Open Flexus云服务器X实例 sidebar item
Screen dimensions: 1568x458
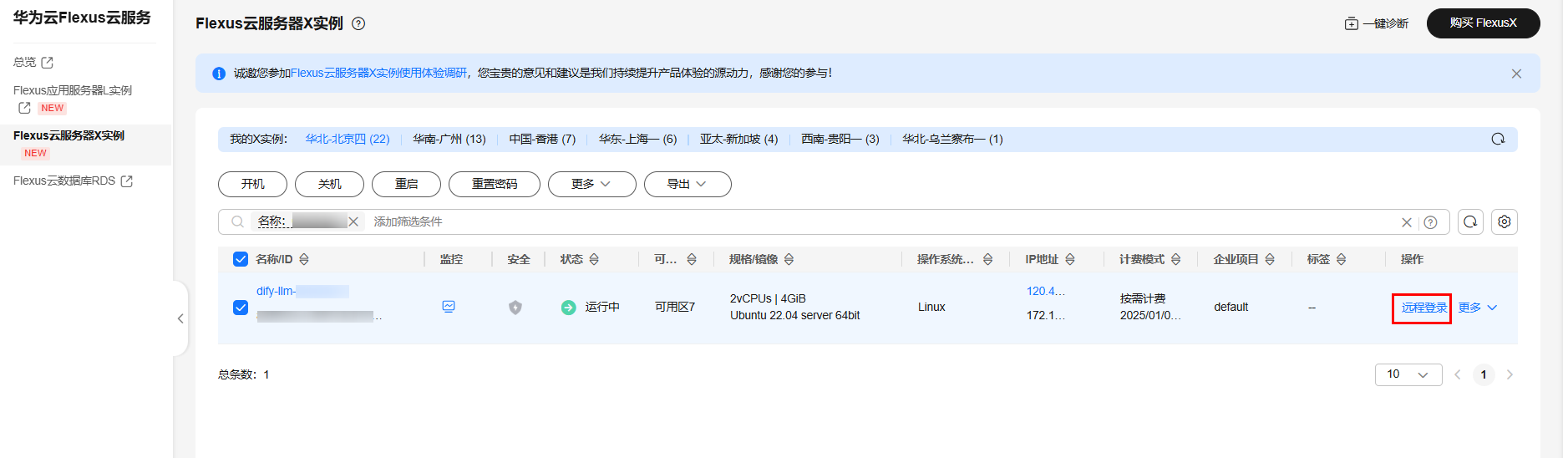pyautogui.click(x=69, y=135)
